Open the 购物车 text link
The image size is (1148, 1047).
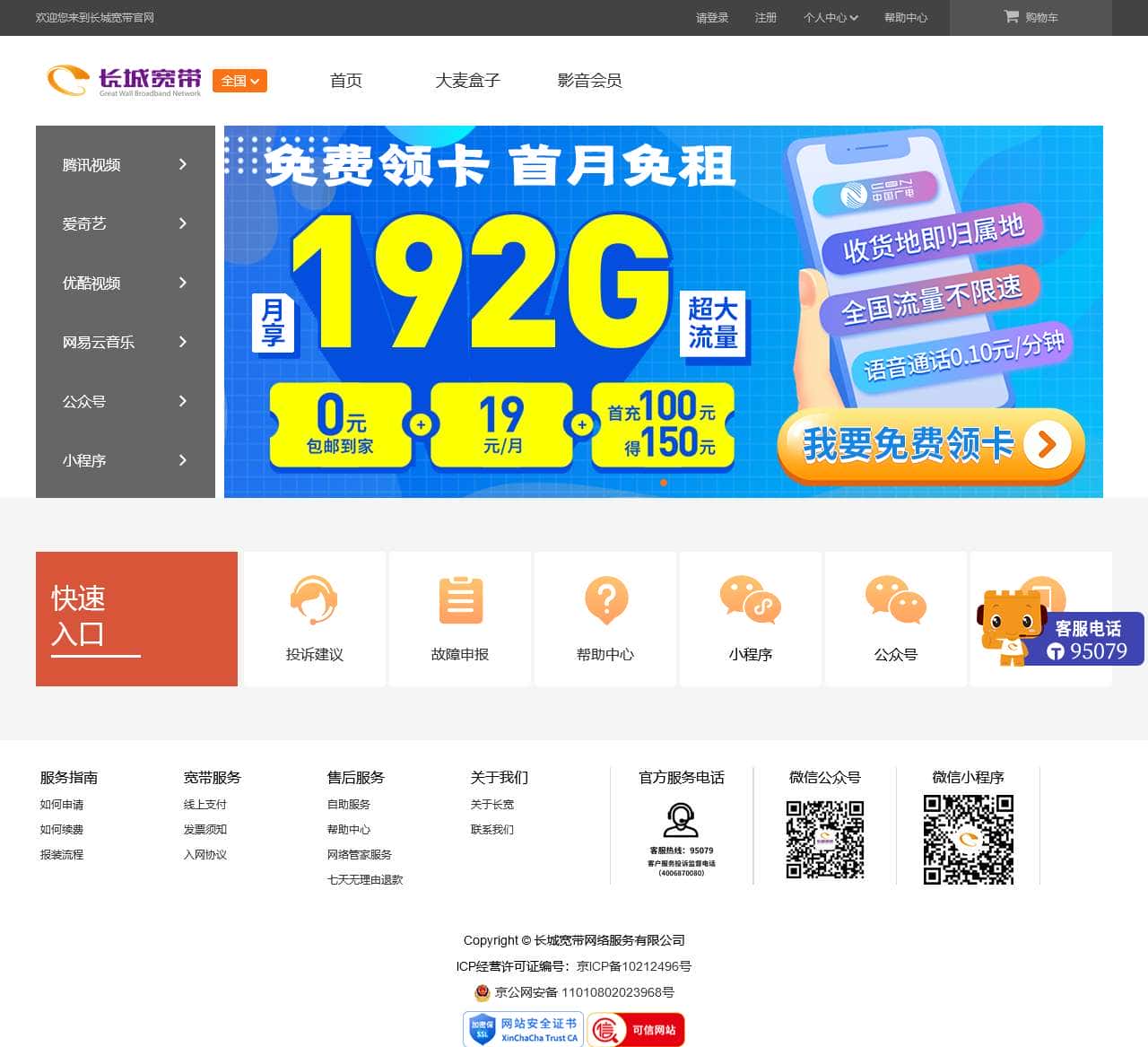pos(1041,17)
